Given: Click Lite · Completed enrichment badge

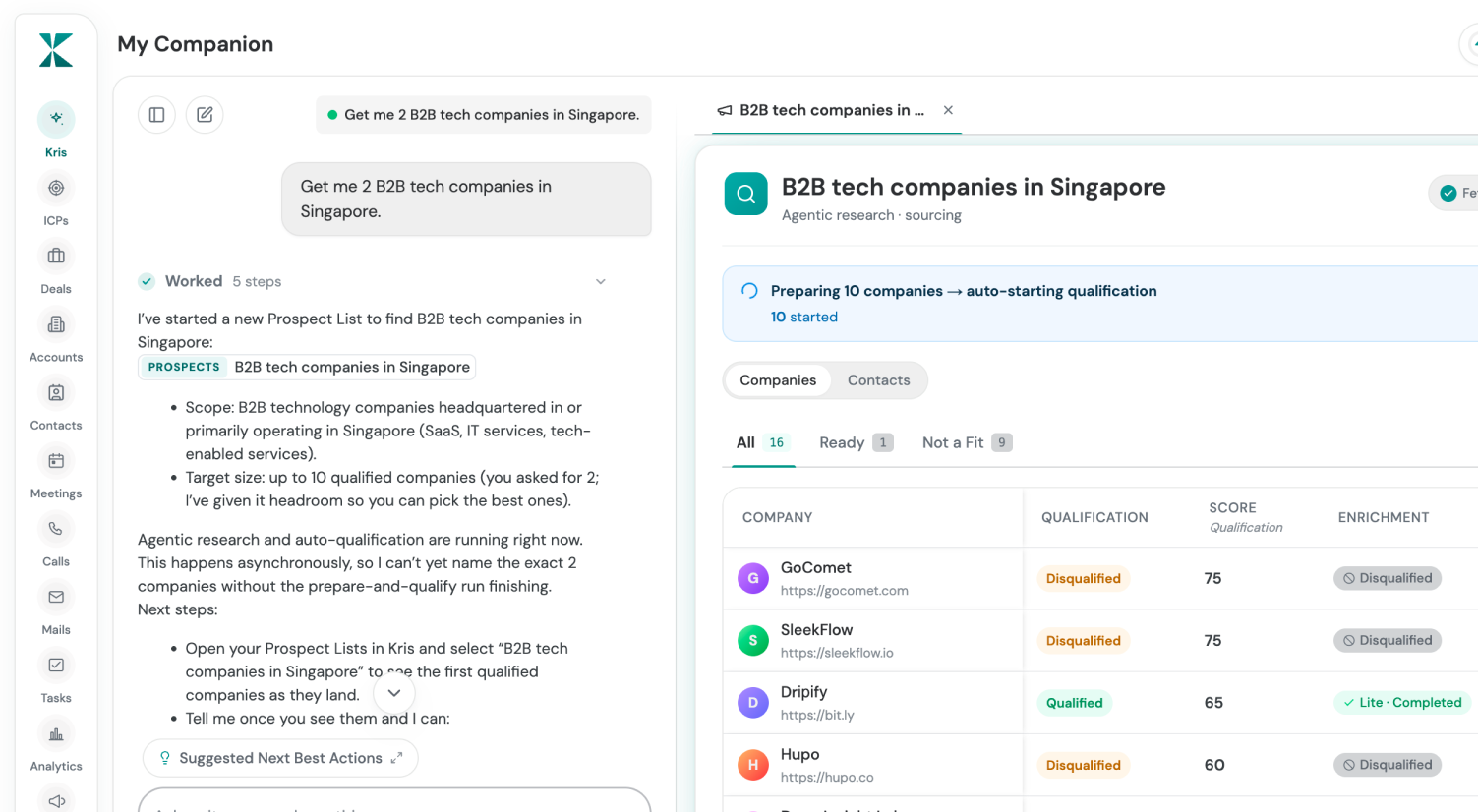Looking at the screenshot, I should (1402, 702).
